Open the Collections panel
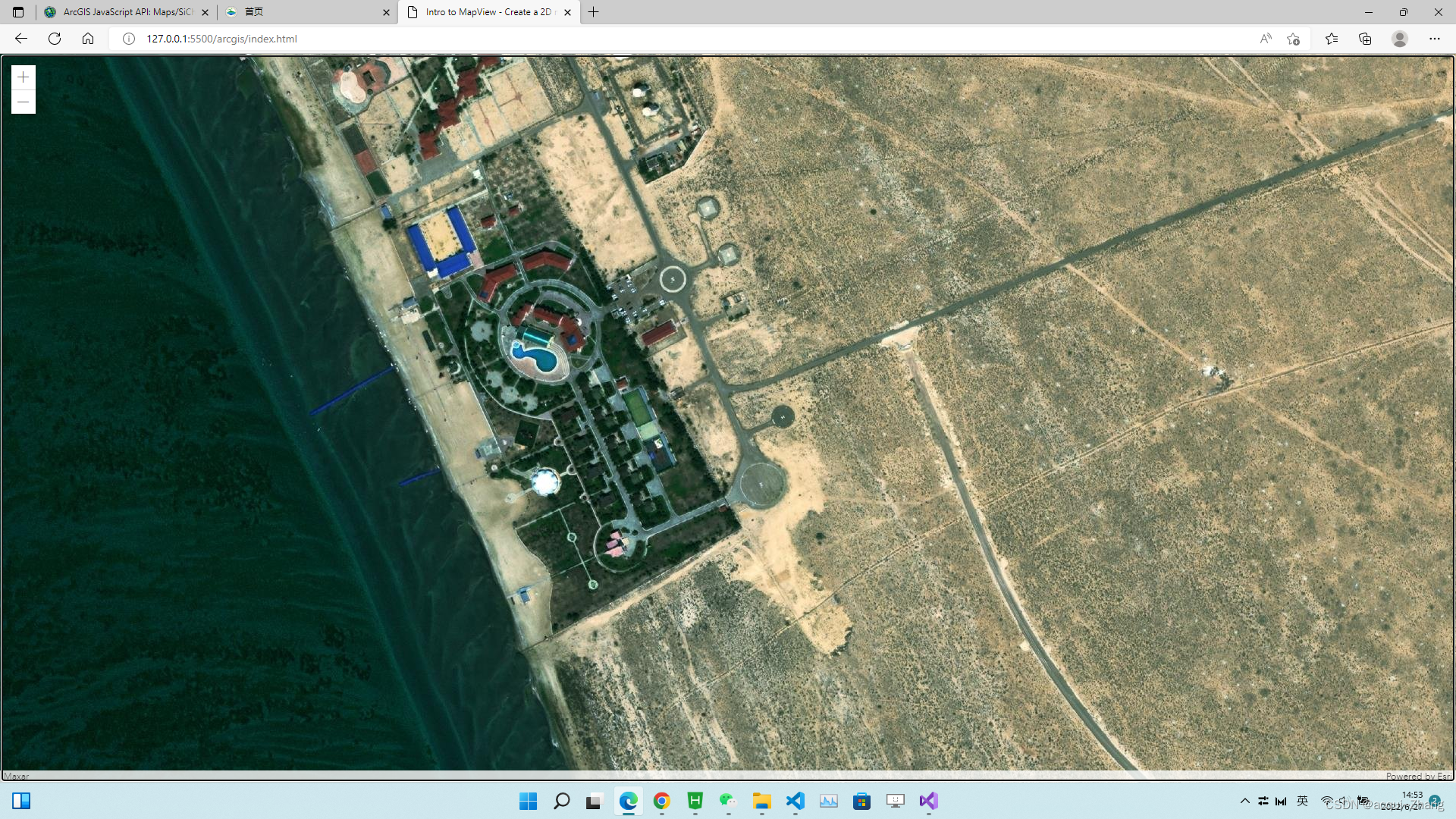The height and width of the screenshot is (819, 1456). point(1365,39)
